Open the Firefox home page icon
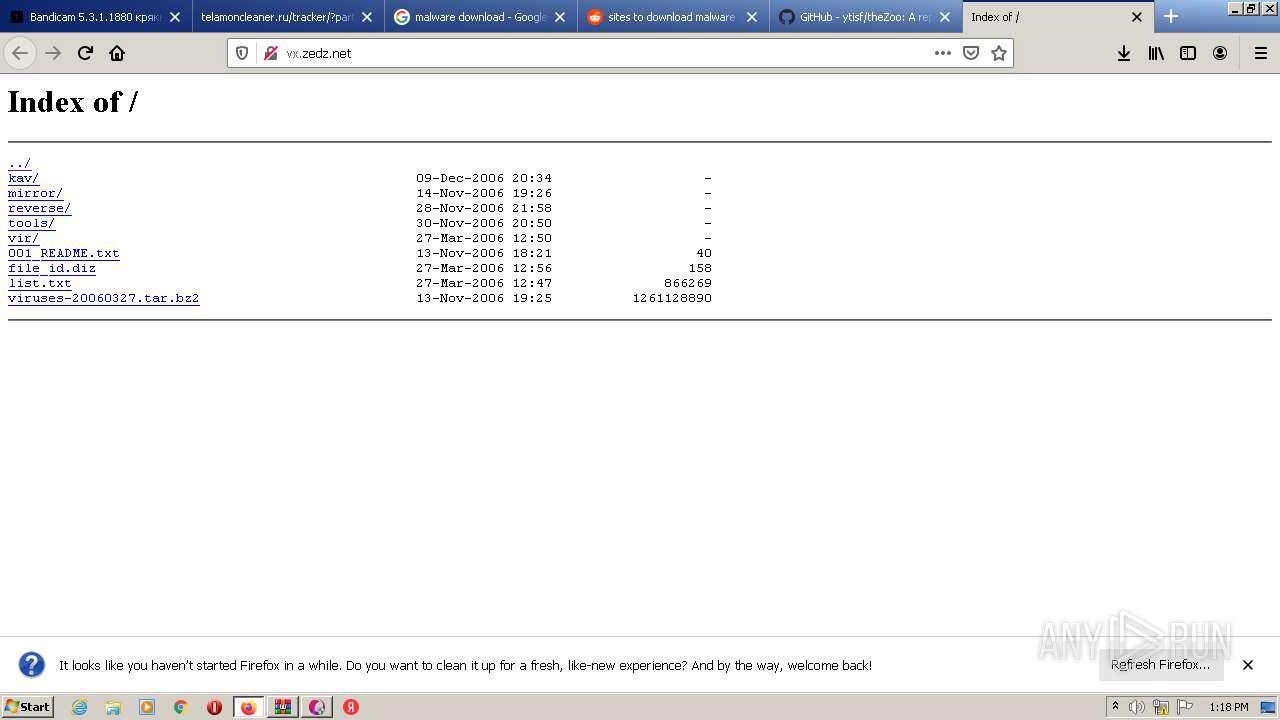This screenshot has height=720, width=1280. tap(117, 53)
